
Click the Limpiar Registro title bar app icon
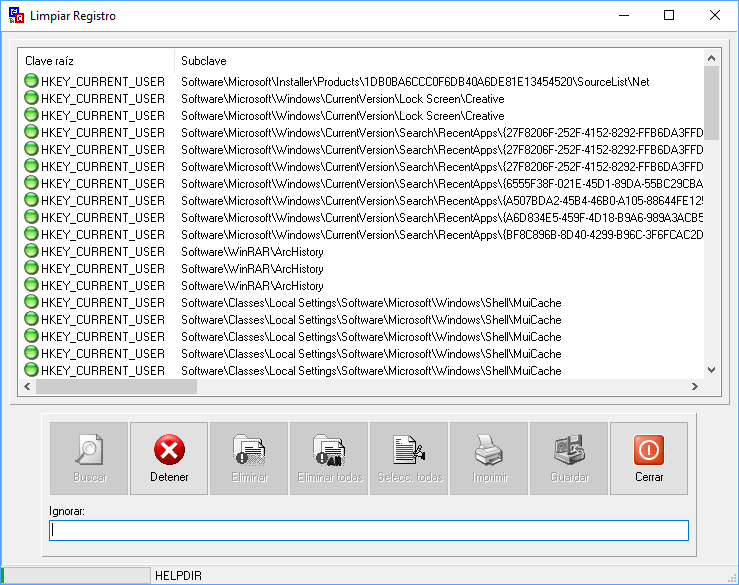pyautogui.click(x=16, y=16)
